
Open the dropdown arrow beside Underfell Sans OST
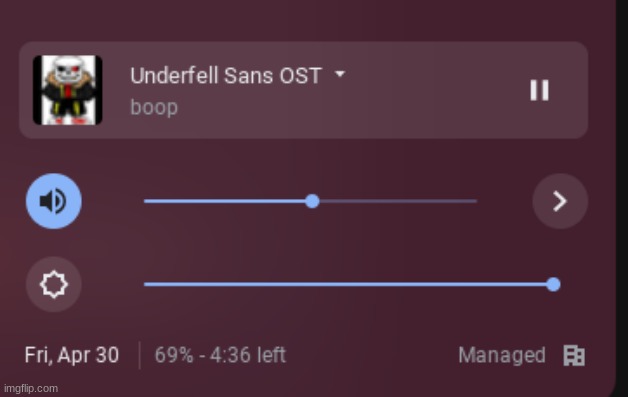point(340,74)
